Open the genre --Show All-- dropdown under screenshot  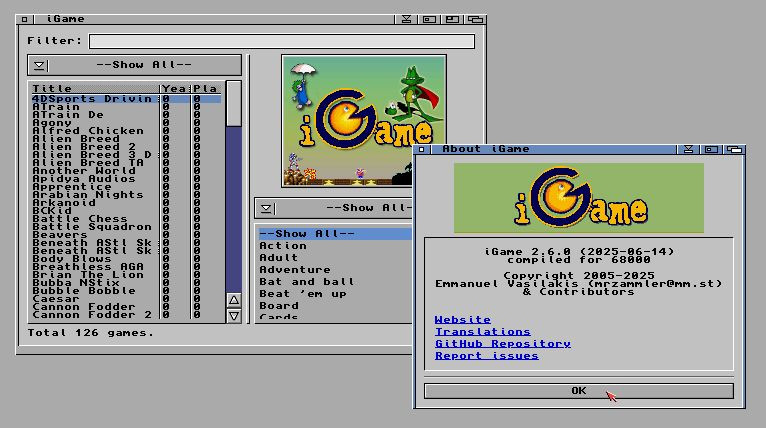click(334, 208)
